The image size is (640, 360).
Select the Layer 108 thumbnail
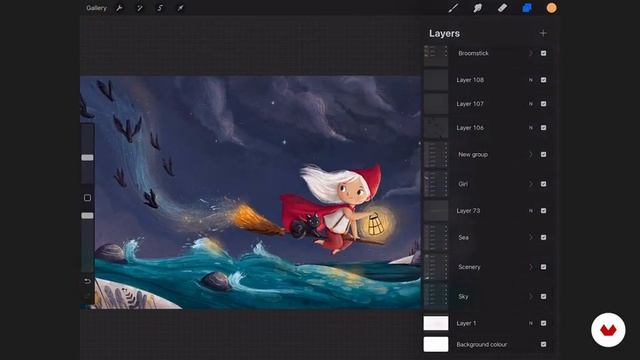click(x=436, y=80)
